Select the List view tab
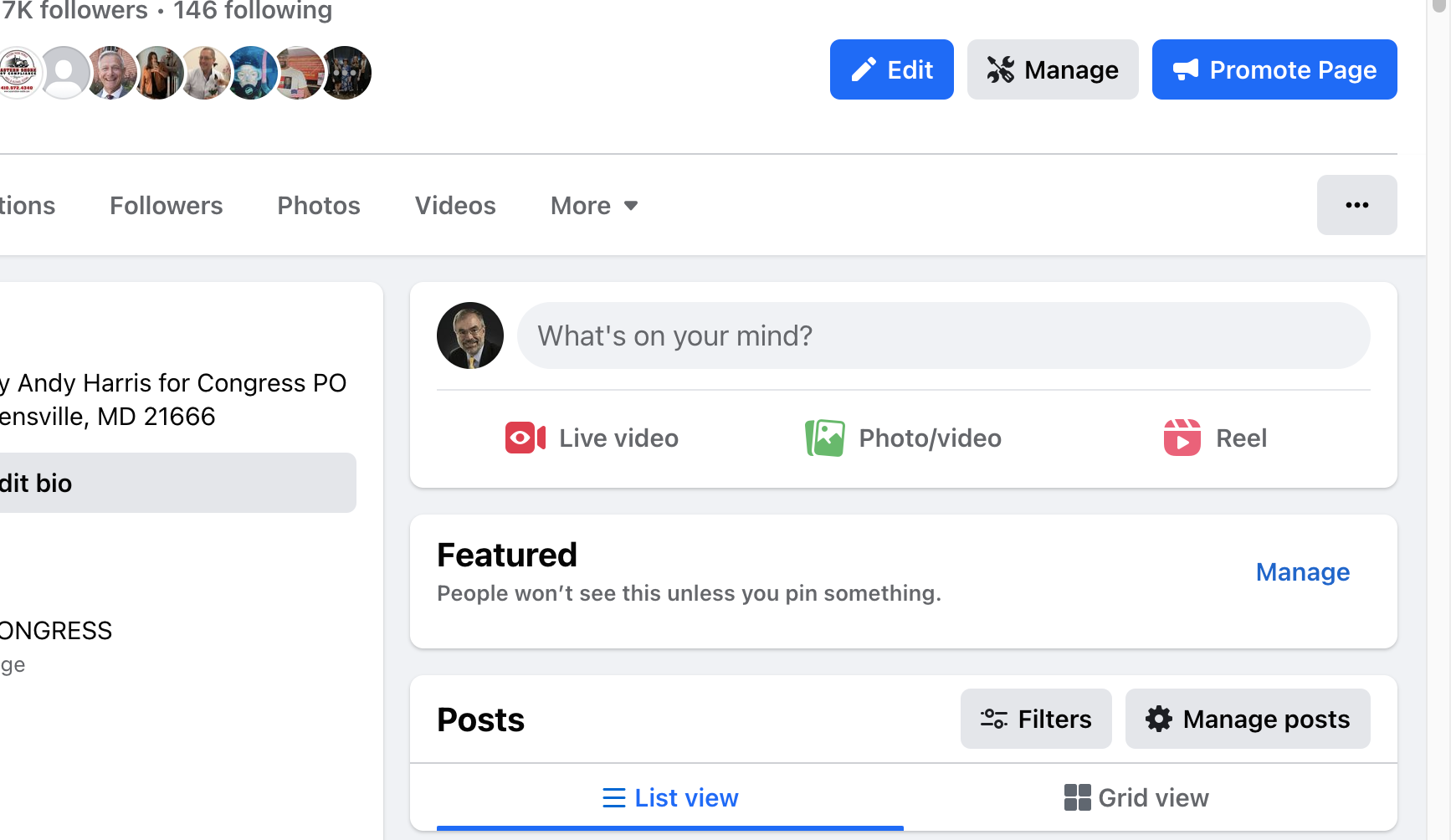 tap(670, 798)
